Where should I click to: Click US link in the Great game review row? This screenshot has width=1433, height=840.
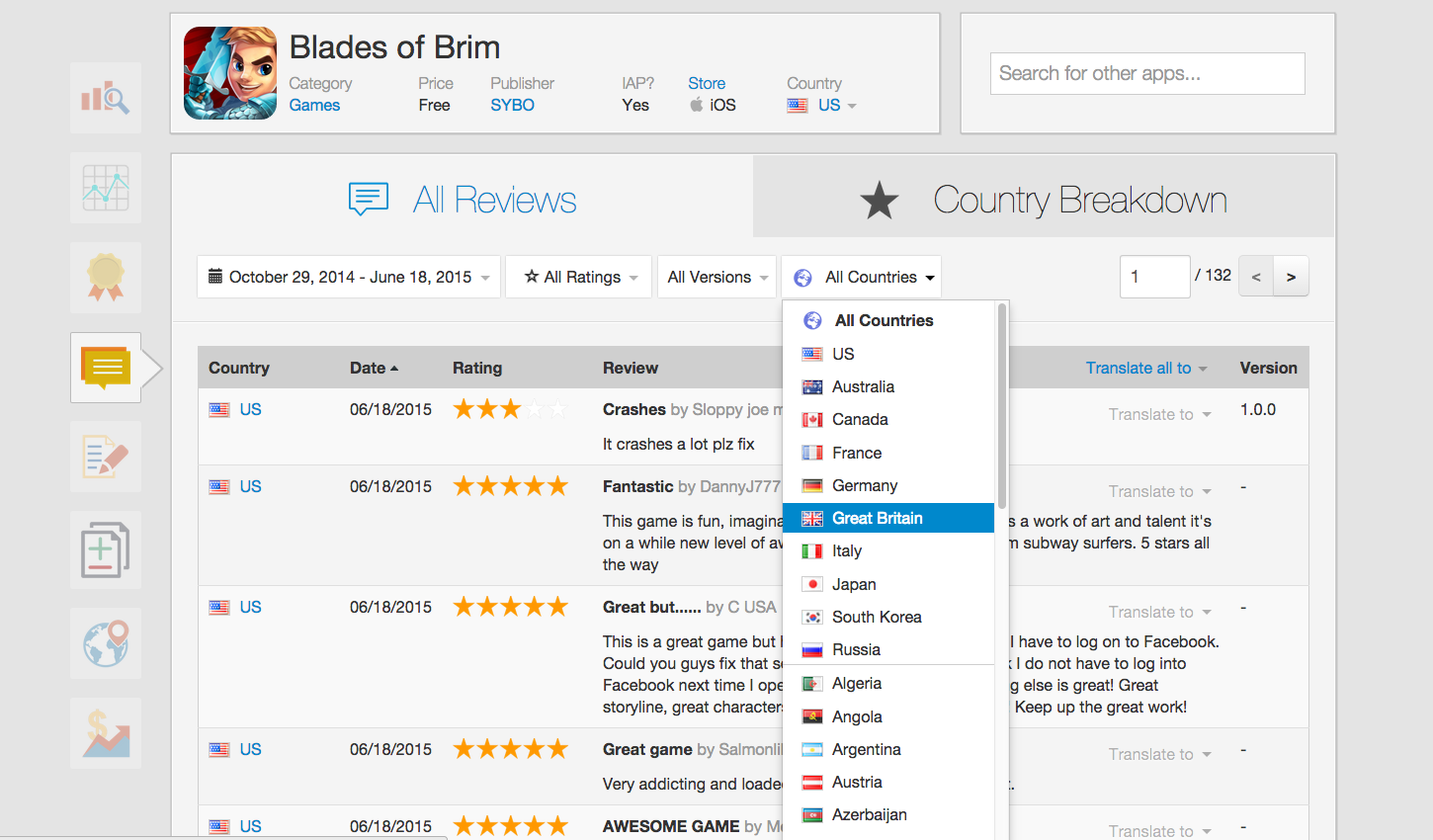(x=250, y=749)
